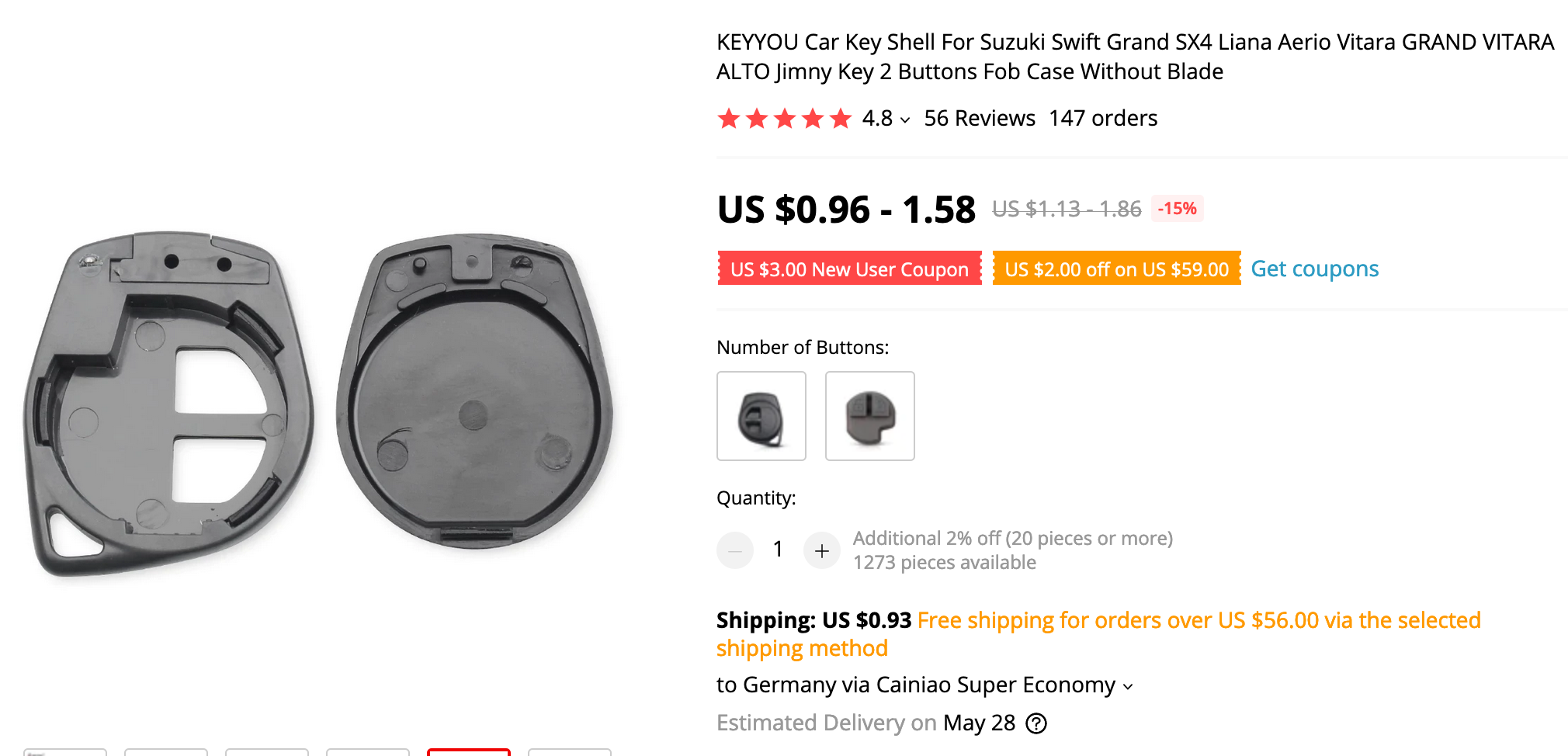Screen dimensions: 1568x756
Task: Select the first key shell button variant
Action: click(761, 416)
